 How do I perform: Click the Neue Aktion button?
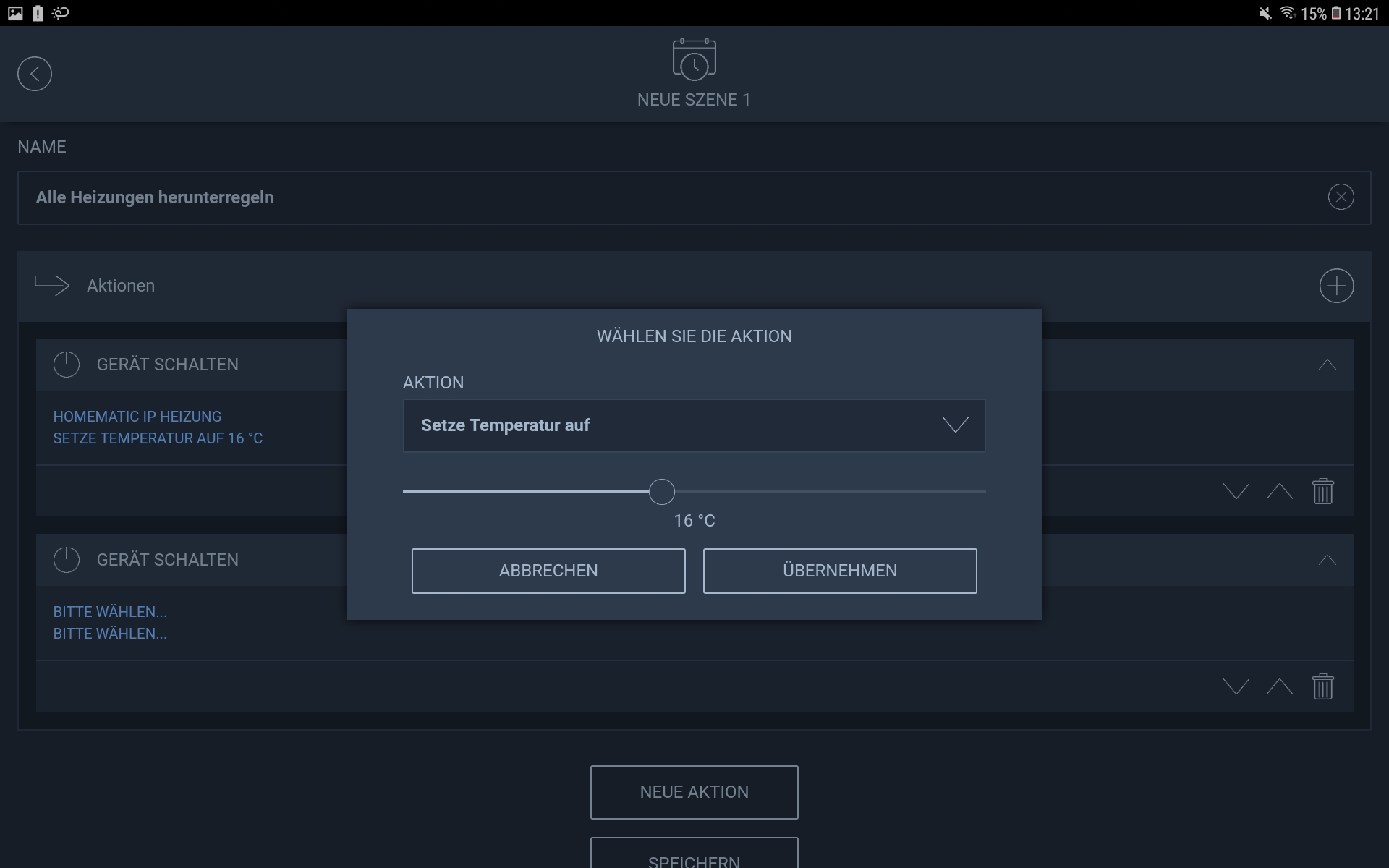[x=694, y=792]
